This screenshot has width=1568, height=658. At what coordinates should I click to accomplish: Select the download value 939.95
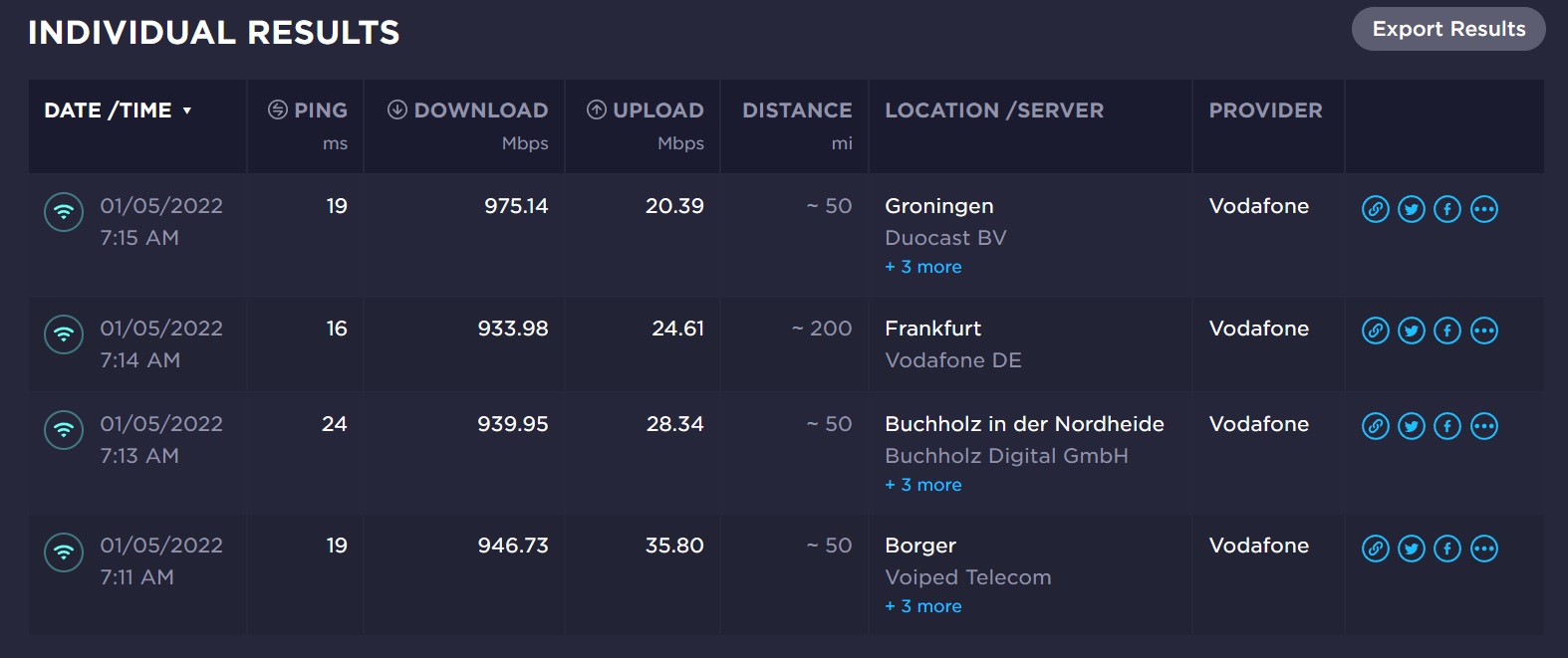click(513, 424)
